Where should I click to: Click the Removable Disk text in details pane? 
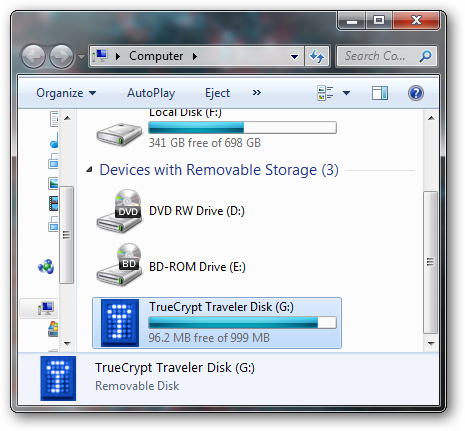pos(137,386)
